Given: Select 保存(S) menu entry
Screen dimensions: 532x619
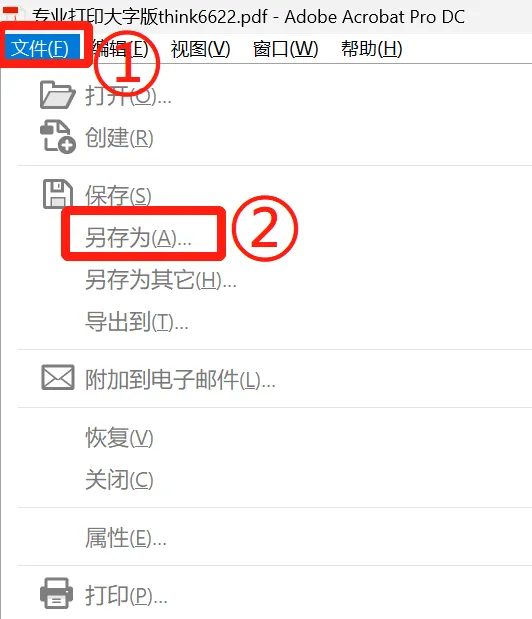Looking at the screenshot, I should (x=118, y=195).
